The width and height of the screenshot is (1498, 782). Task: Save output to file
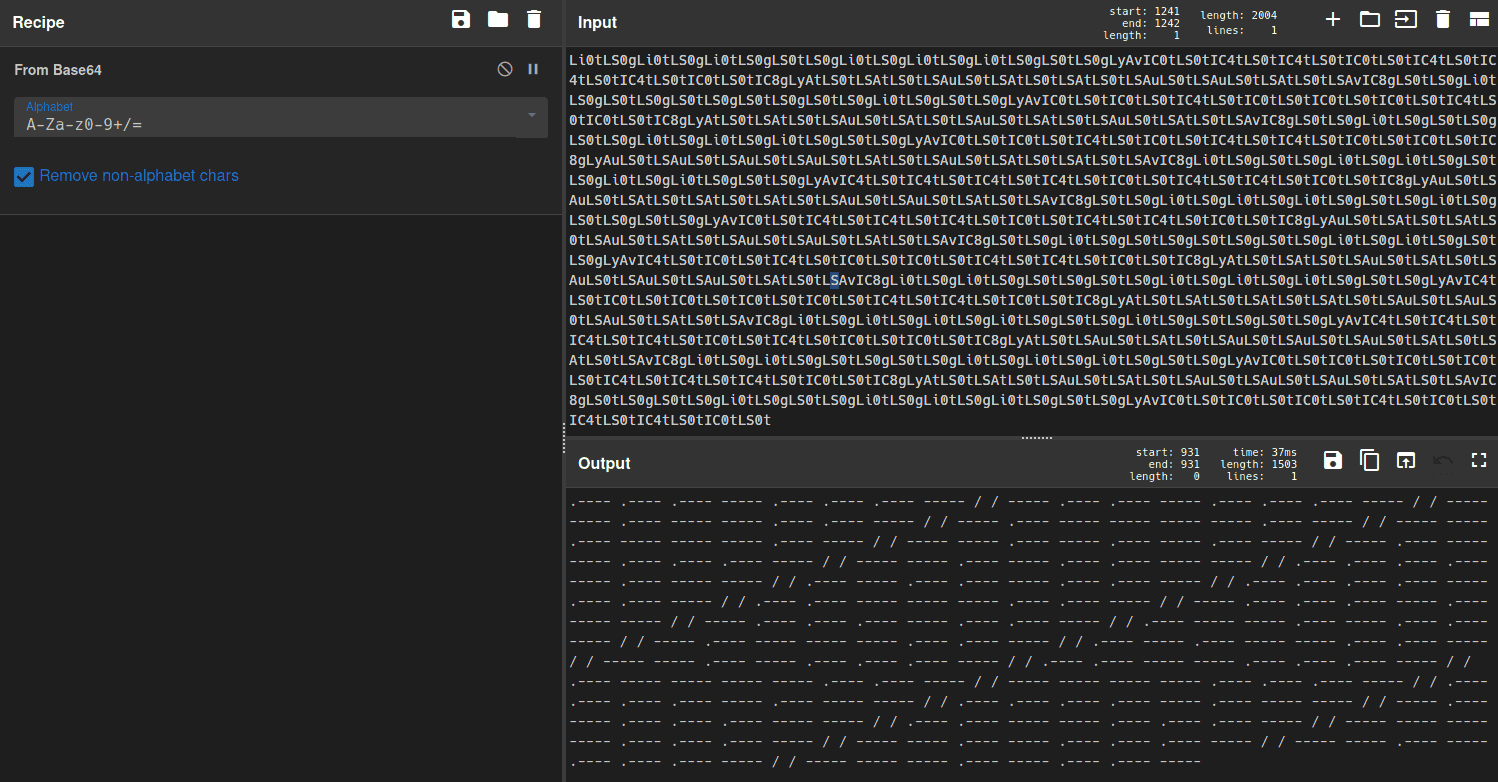(x=1332, y=460)
